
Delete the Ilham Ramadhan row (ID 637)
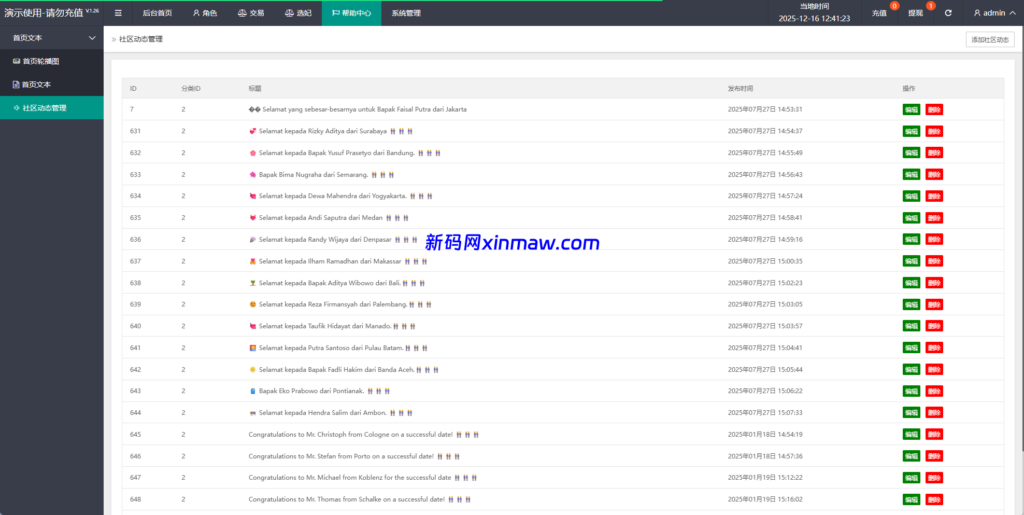point(934,261)
